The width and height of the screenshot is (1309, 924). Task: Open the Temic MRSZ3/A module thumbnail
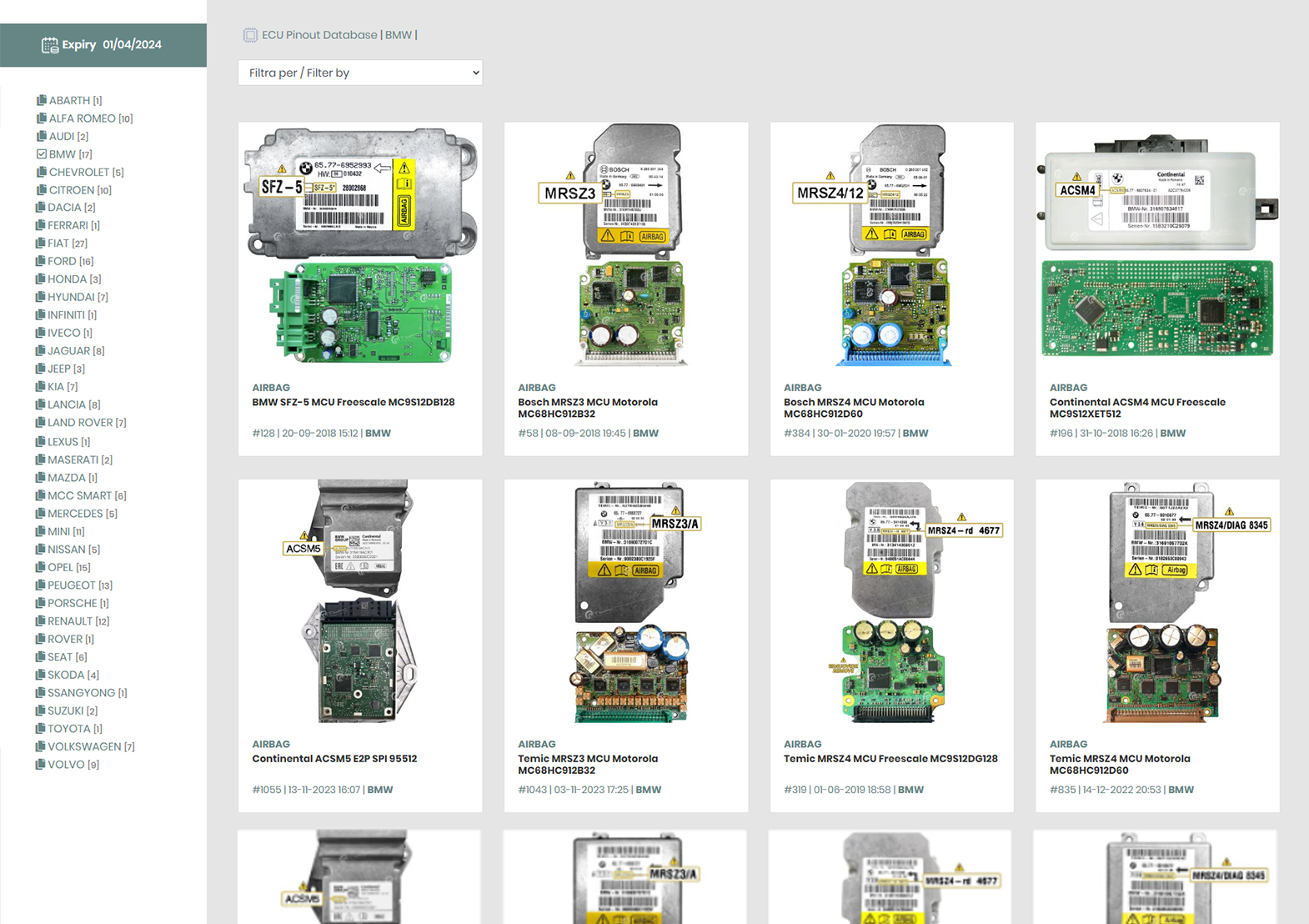pos(626,601)
